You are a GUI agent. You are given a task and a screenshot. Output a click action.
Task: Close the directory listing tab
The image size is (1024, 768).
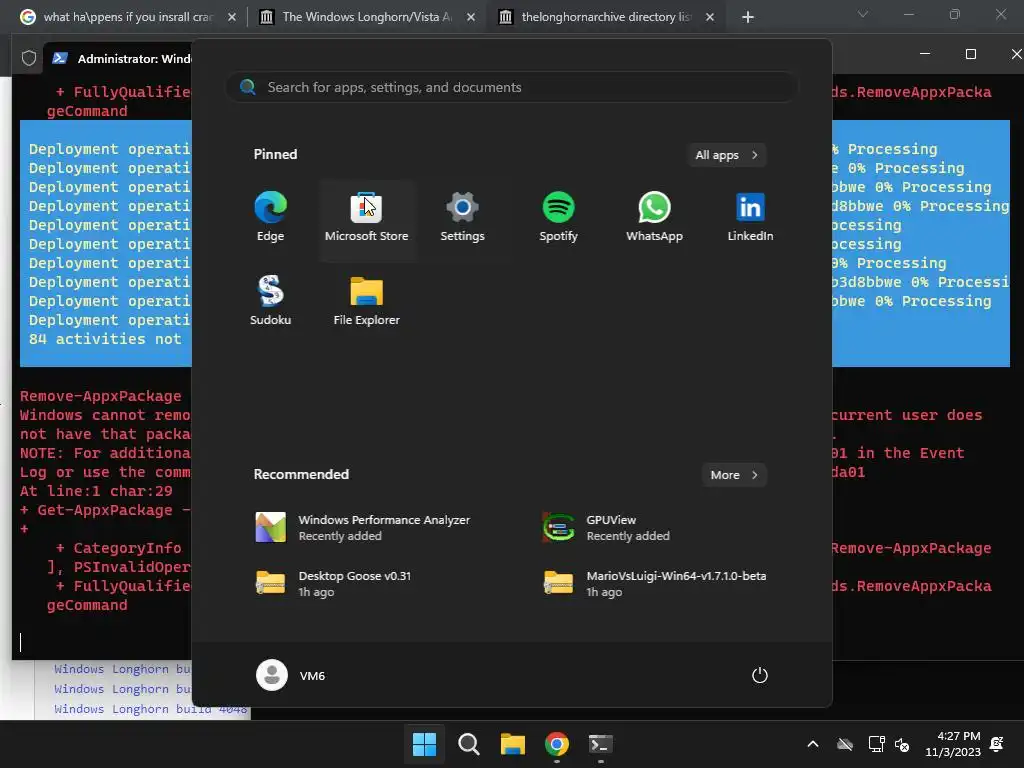710,17
